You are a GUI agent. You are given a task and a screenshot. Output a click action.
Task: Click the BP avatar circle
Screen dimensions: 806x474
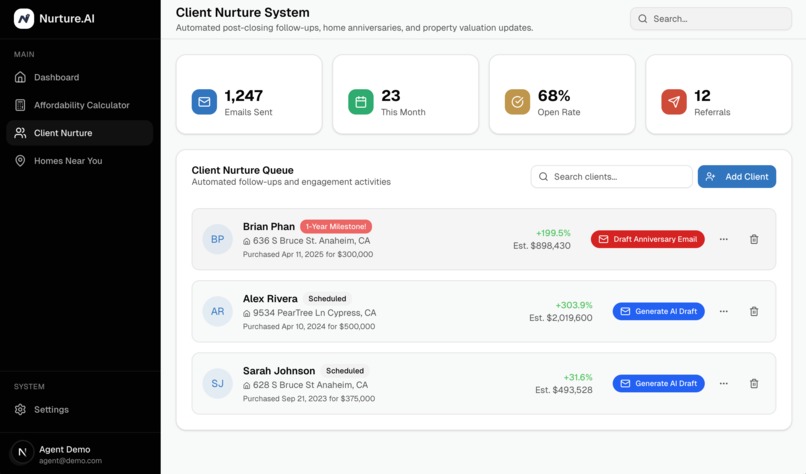pos(217,239)
